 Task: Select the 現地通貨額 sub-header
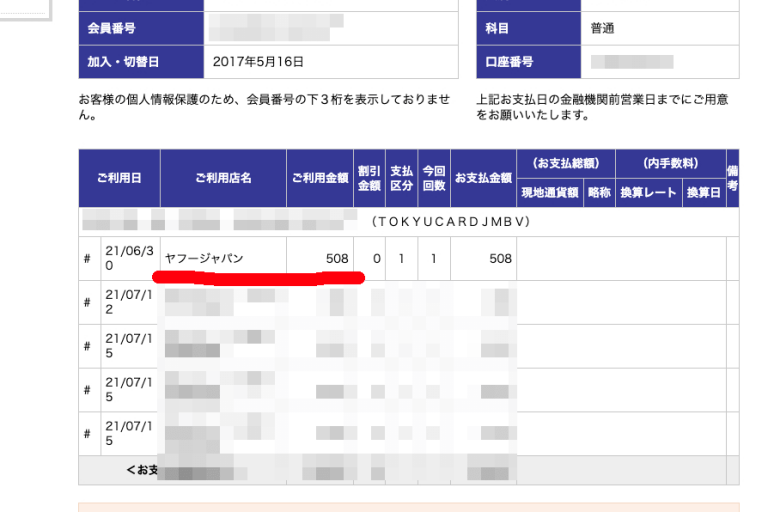pyautogui.click(x=549, y=193)
